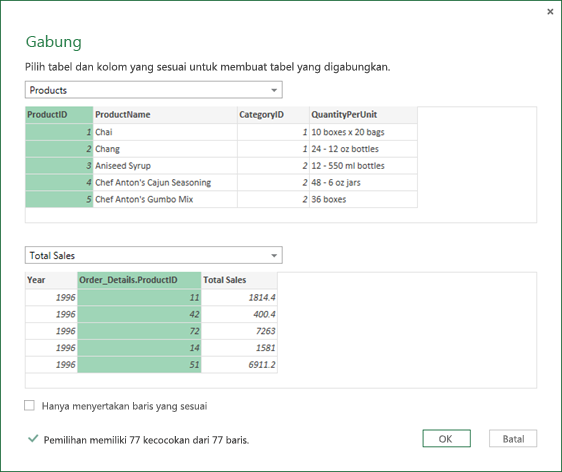Select the ProductID column header

click(59, 115)
